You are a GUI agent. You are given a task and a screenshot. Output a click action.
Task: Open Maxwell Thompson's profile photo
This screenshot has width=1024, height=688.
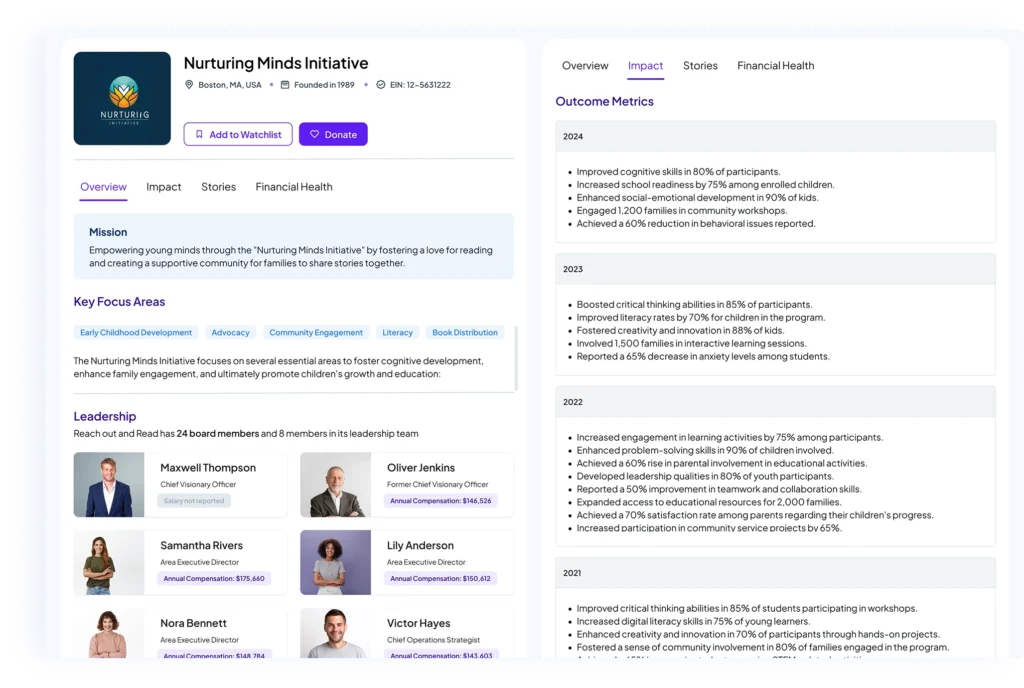tap(109, 485)
